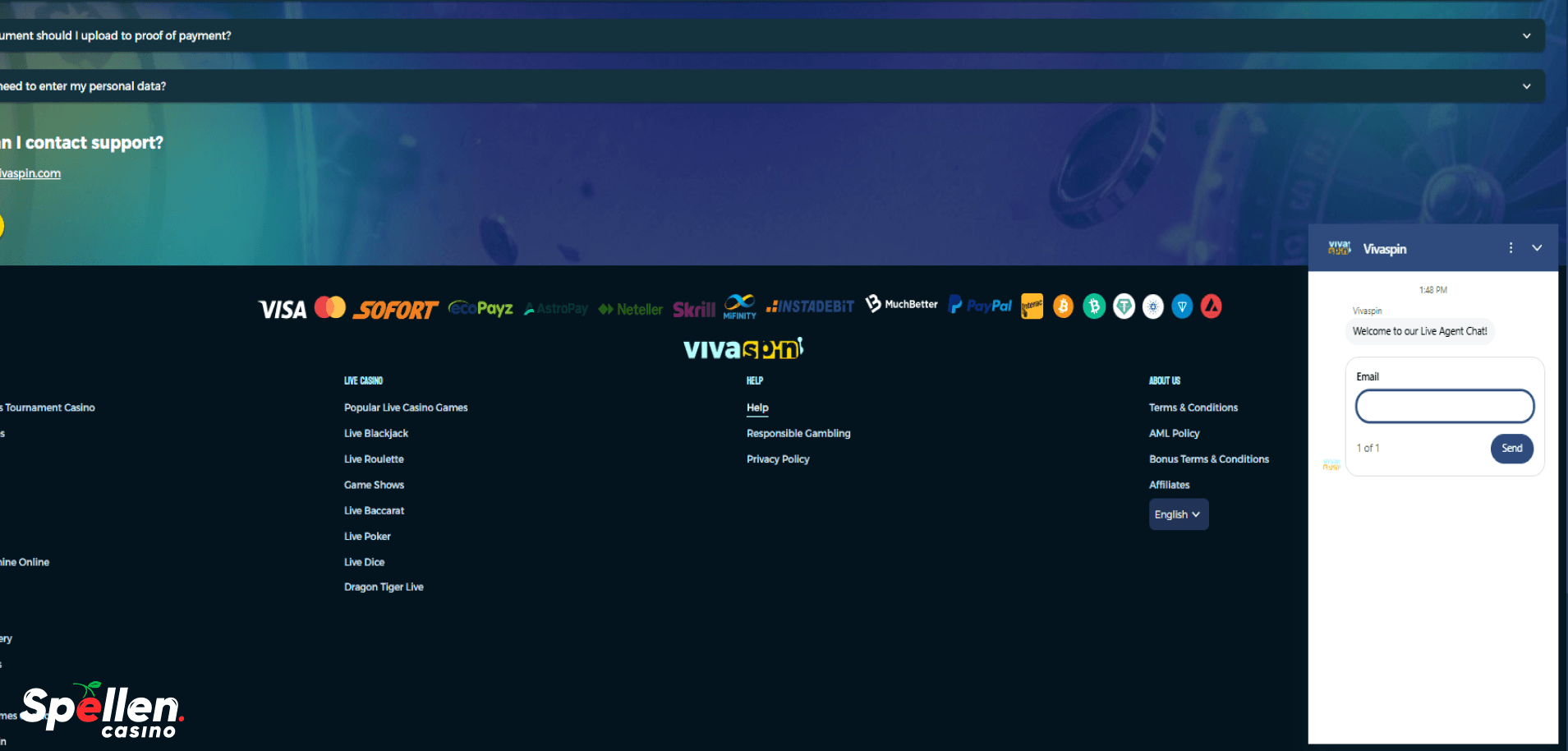Open the vivaspin.com support email link

point(30,173)
